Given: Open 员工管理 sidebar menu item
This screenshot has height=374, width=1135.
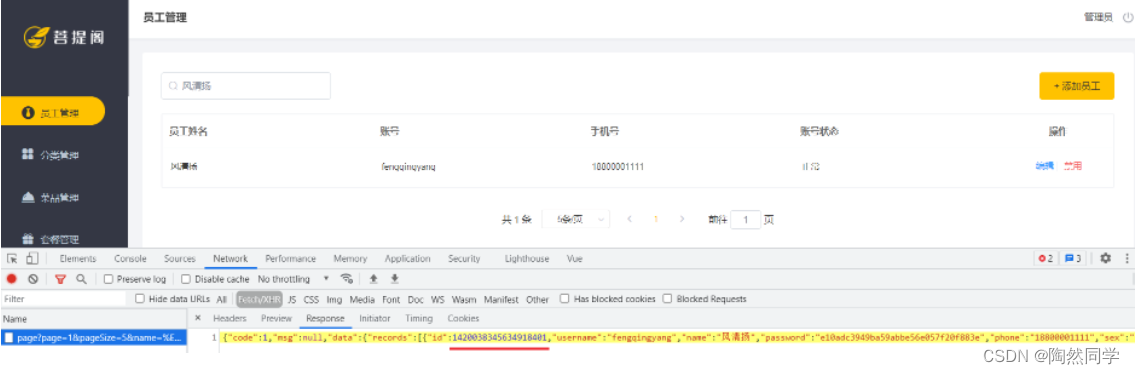Looking at the screenshot, I should (53, 111).
